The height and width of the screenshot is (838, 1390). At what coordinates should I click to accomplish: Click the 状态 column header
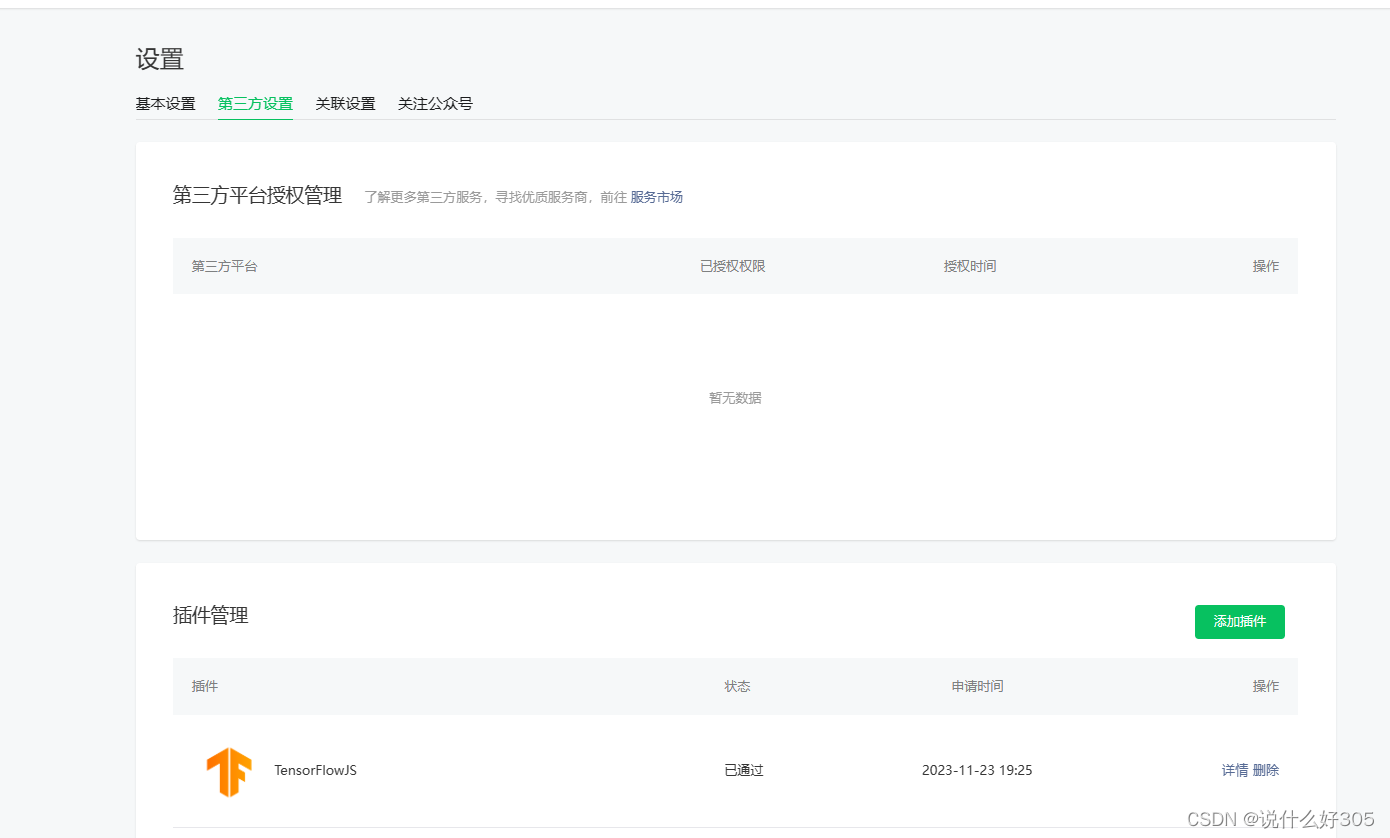[737, 686]
